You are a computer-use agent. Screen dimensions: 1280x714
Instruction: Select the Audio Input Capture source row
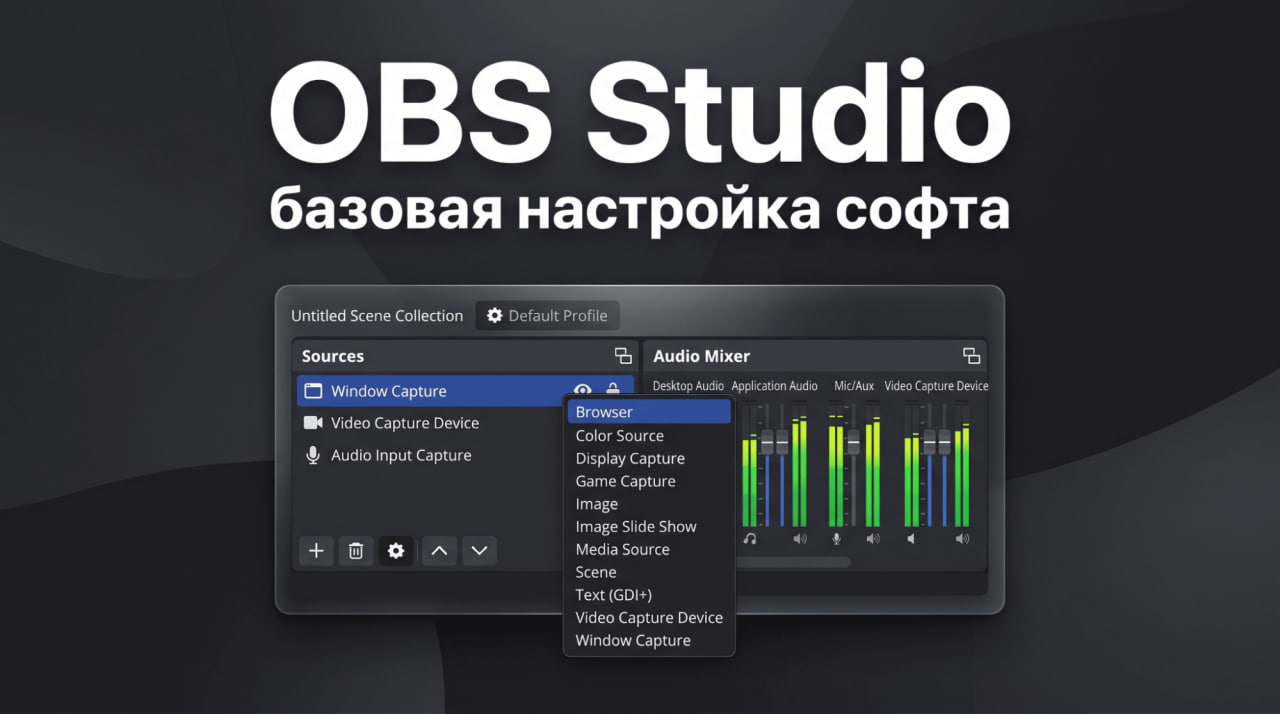pos(430,455)
